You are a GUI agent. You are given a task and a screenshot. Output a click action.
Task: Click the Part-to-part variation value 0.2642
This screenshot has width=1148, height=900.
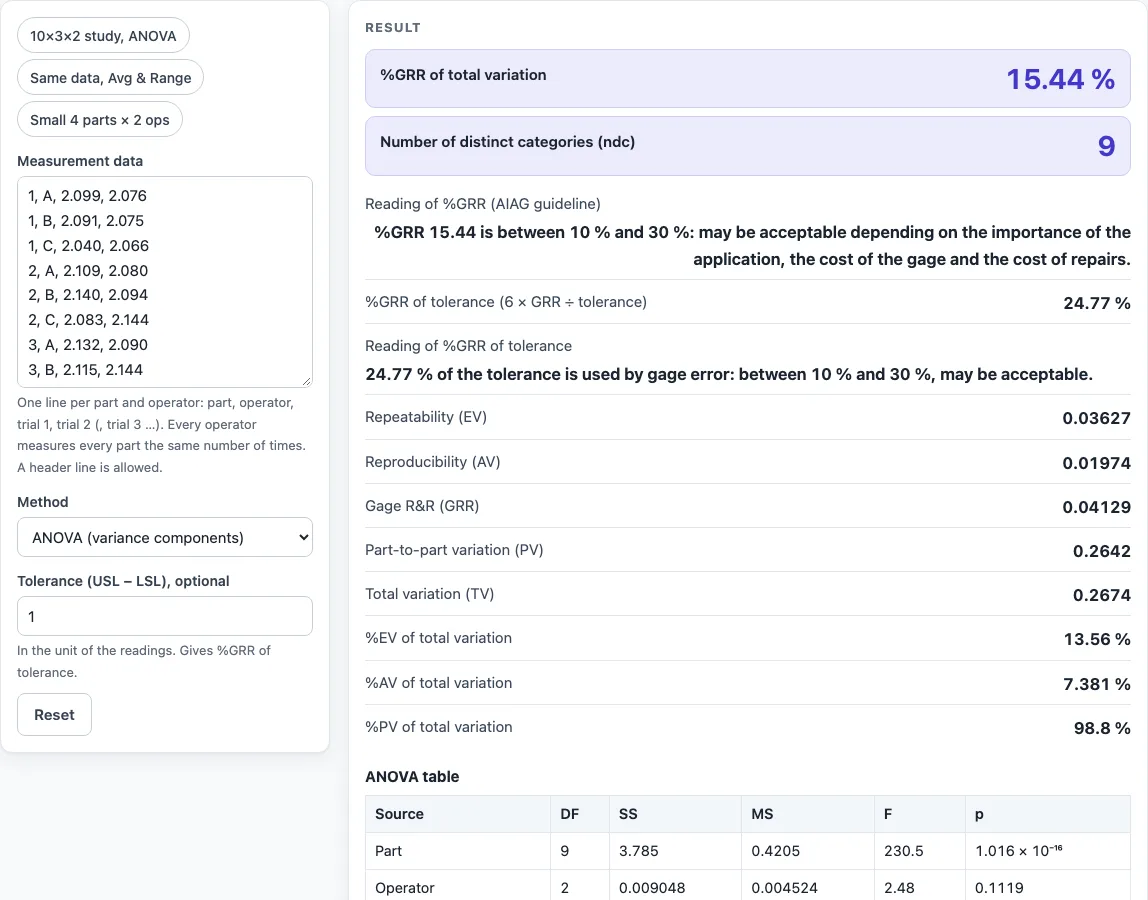point(1102,551)
